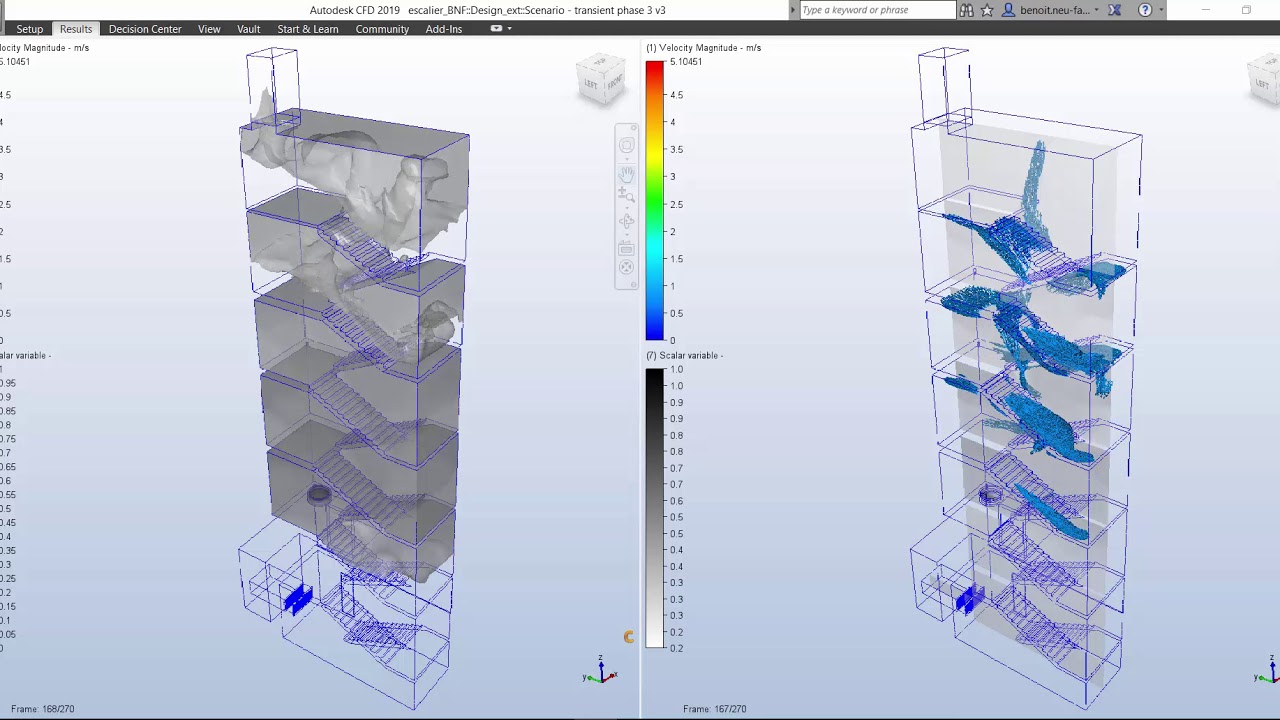
Task: Click the right viewport Scalar variable legend title
Action: (684, 356)
